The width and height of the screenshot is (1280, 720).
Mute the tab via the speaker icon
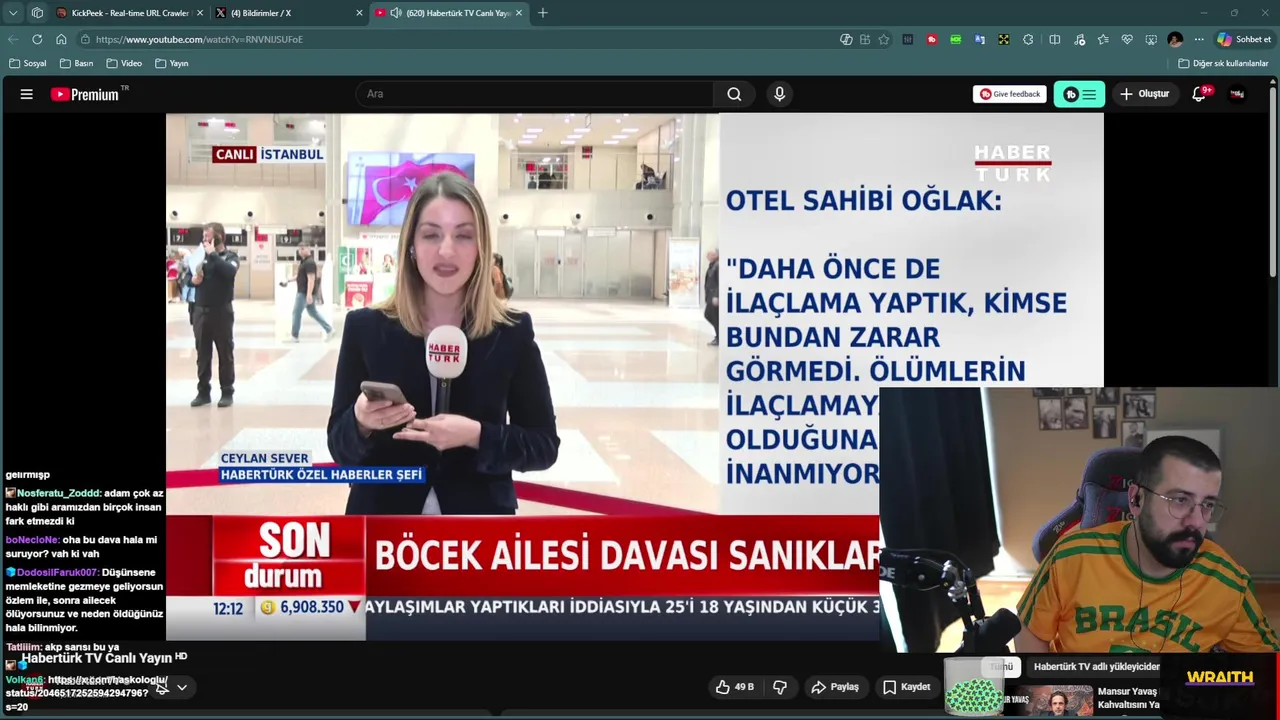pyautogui.click(x=395, y=13)
